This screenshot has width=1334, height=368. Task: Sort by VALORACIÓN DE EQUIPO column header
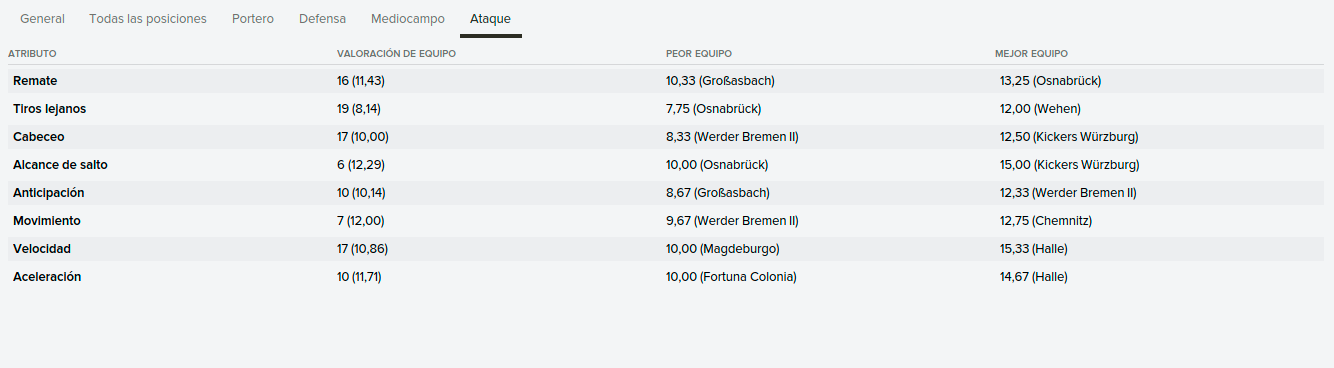[396, 53]
